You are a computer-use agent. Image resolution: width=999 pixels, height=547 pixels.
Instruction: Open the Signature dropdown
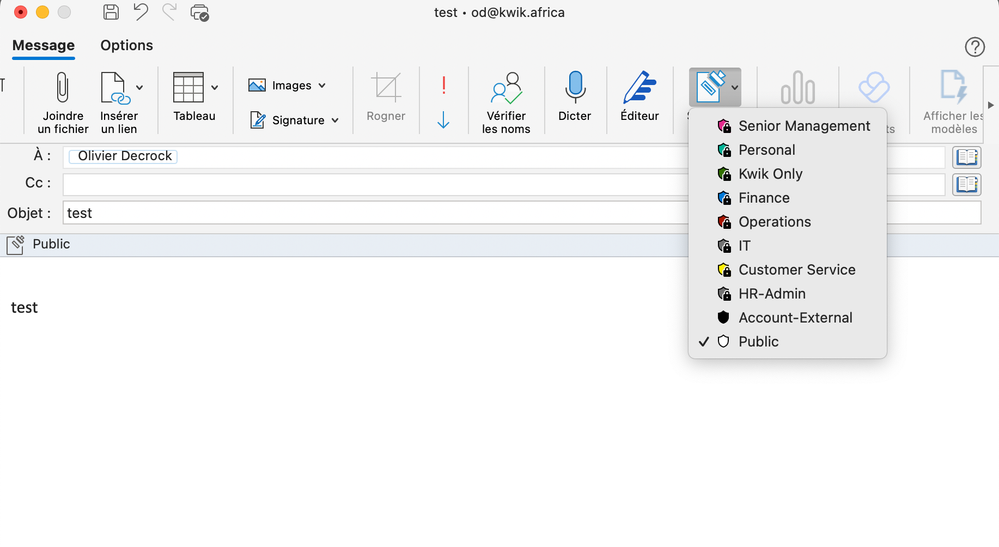[x=294, y=120]
